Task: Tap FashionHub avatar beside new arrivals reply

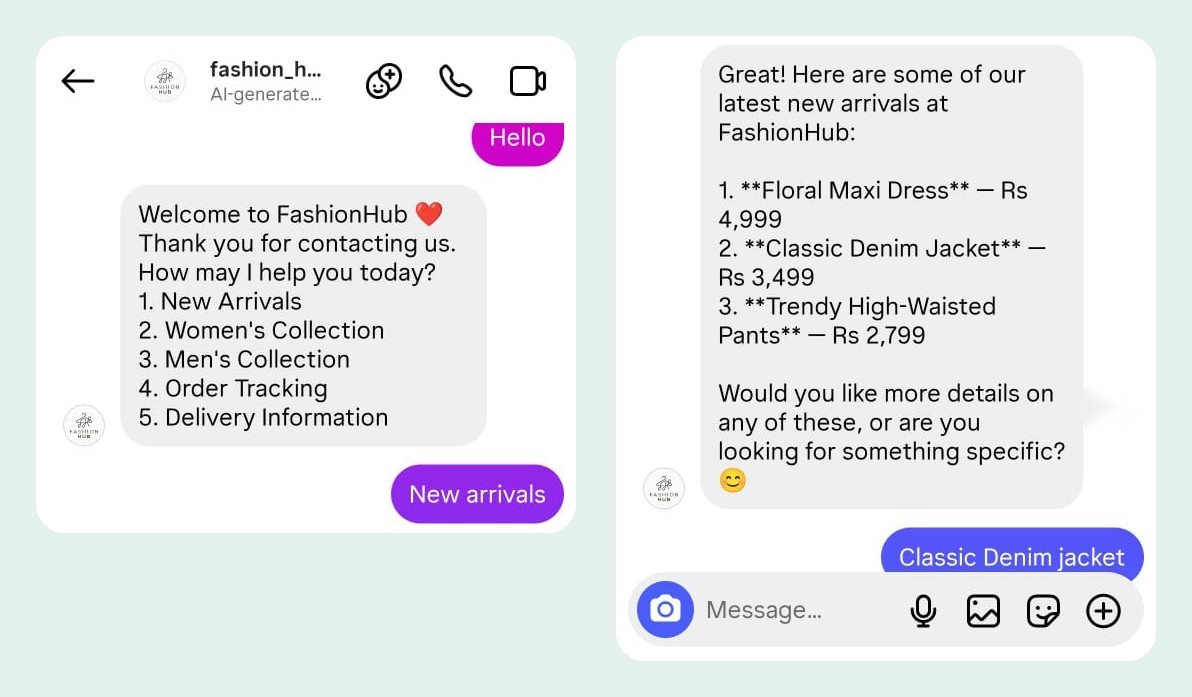Action: (x=664, y=488)
